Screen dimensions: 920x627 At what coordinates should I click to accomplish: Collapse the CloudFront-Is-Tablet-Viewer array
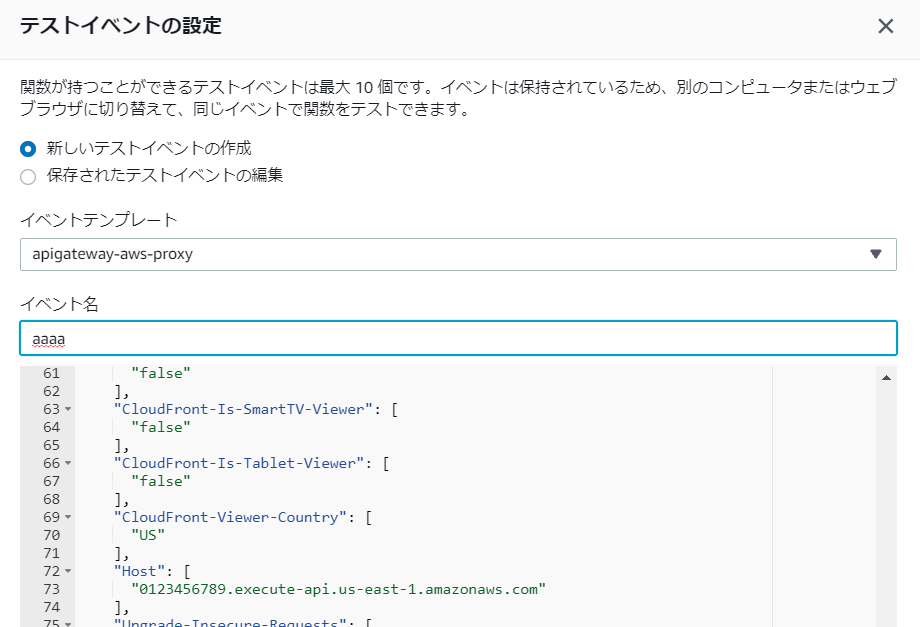click(x=67, y=463)
